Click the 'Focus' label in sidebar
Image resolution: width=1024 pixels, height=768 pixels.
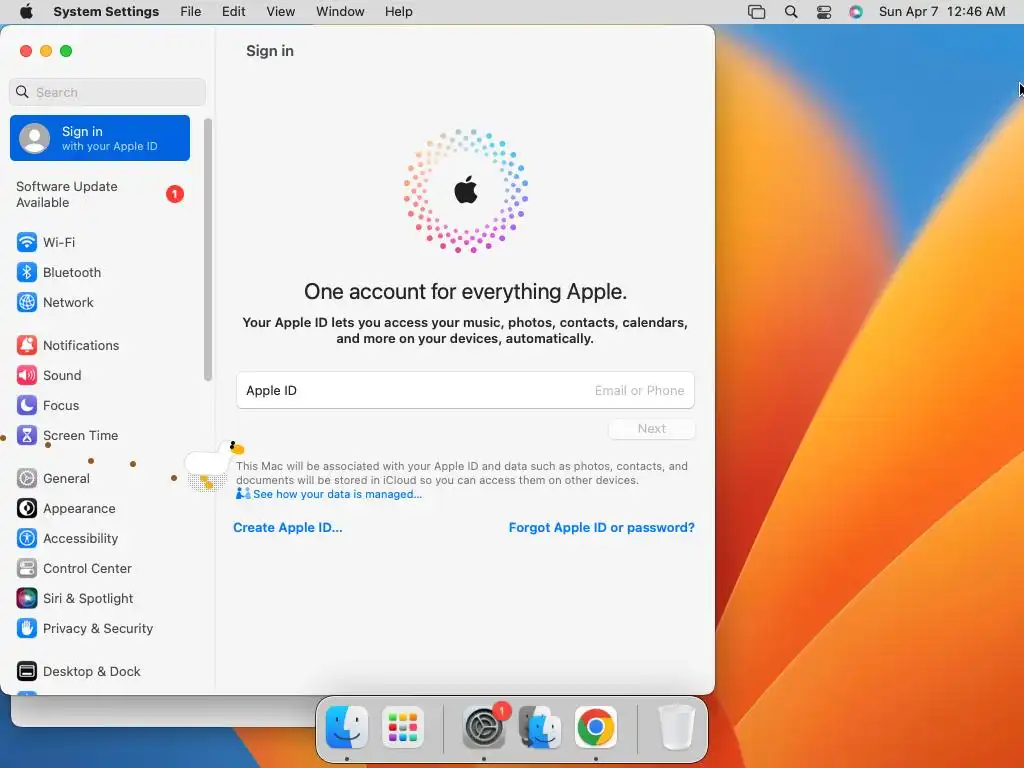[61, 406]
